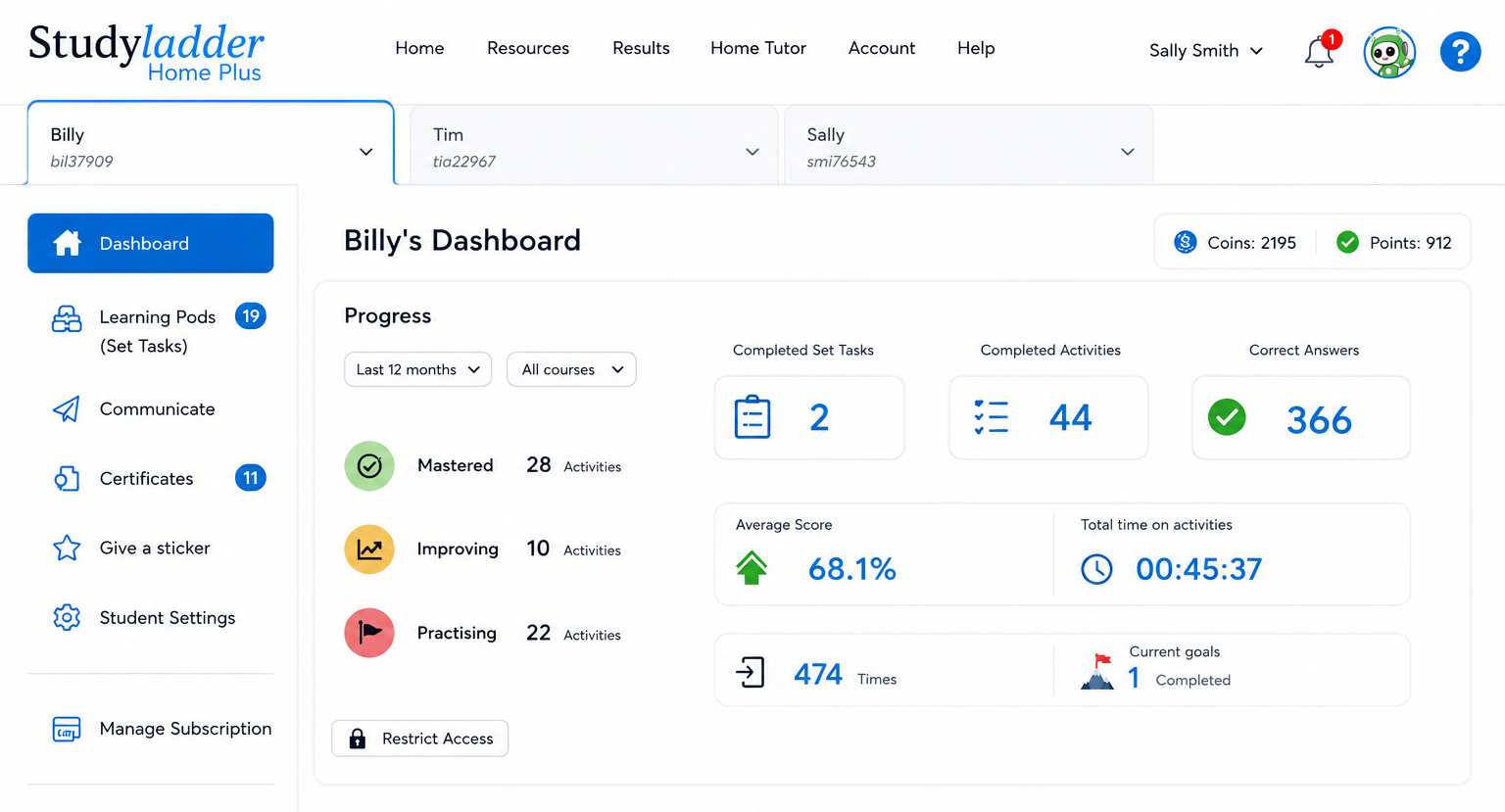Expand Billy's student tab chevron
Image resolution: width=1505 pixels, height=812 pixels.
tap(365, 152)
